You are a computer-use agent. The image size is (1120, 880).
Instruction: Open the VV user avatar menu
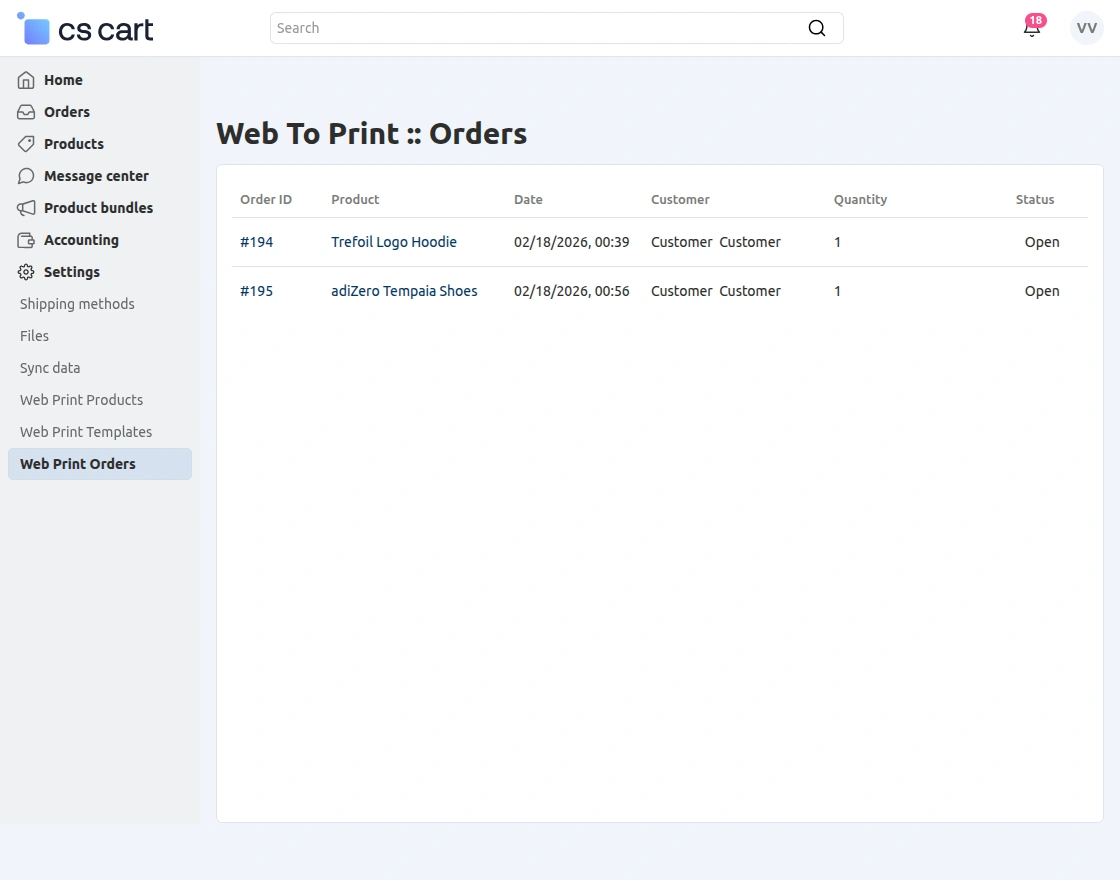tap(1086, 28)
